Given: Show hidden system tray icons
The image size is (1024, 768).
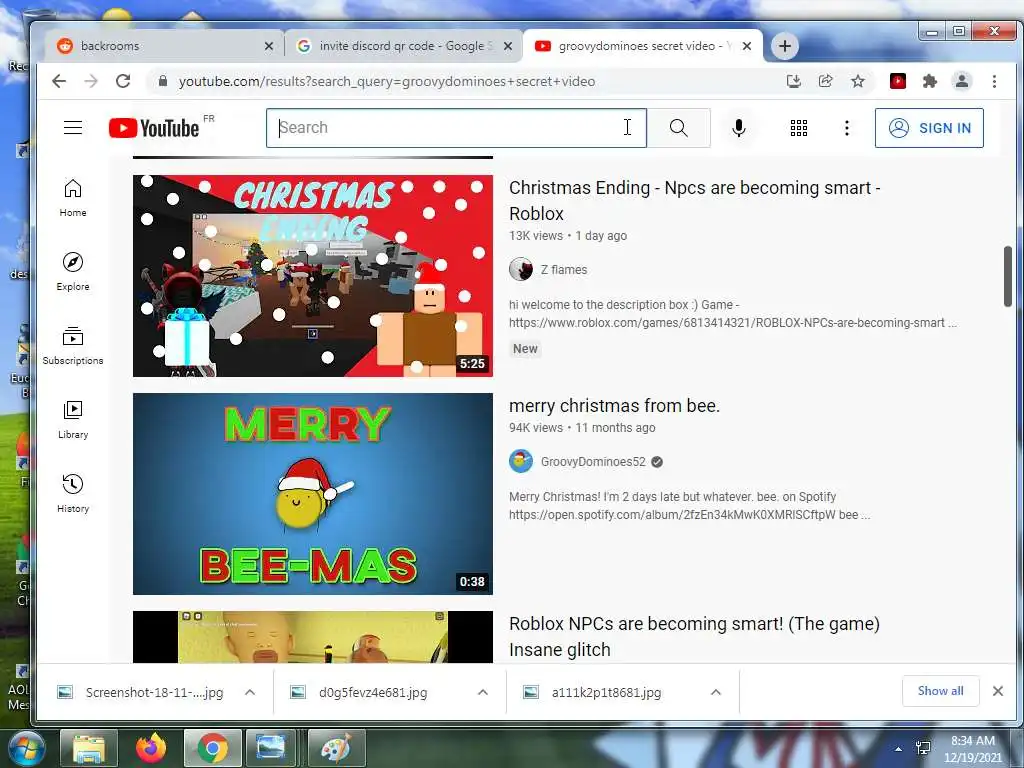Looking at the screenshot, I should click(899, 749).
